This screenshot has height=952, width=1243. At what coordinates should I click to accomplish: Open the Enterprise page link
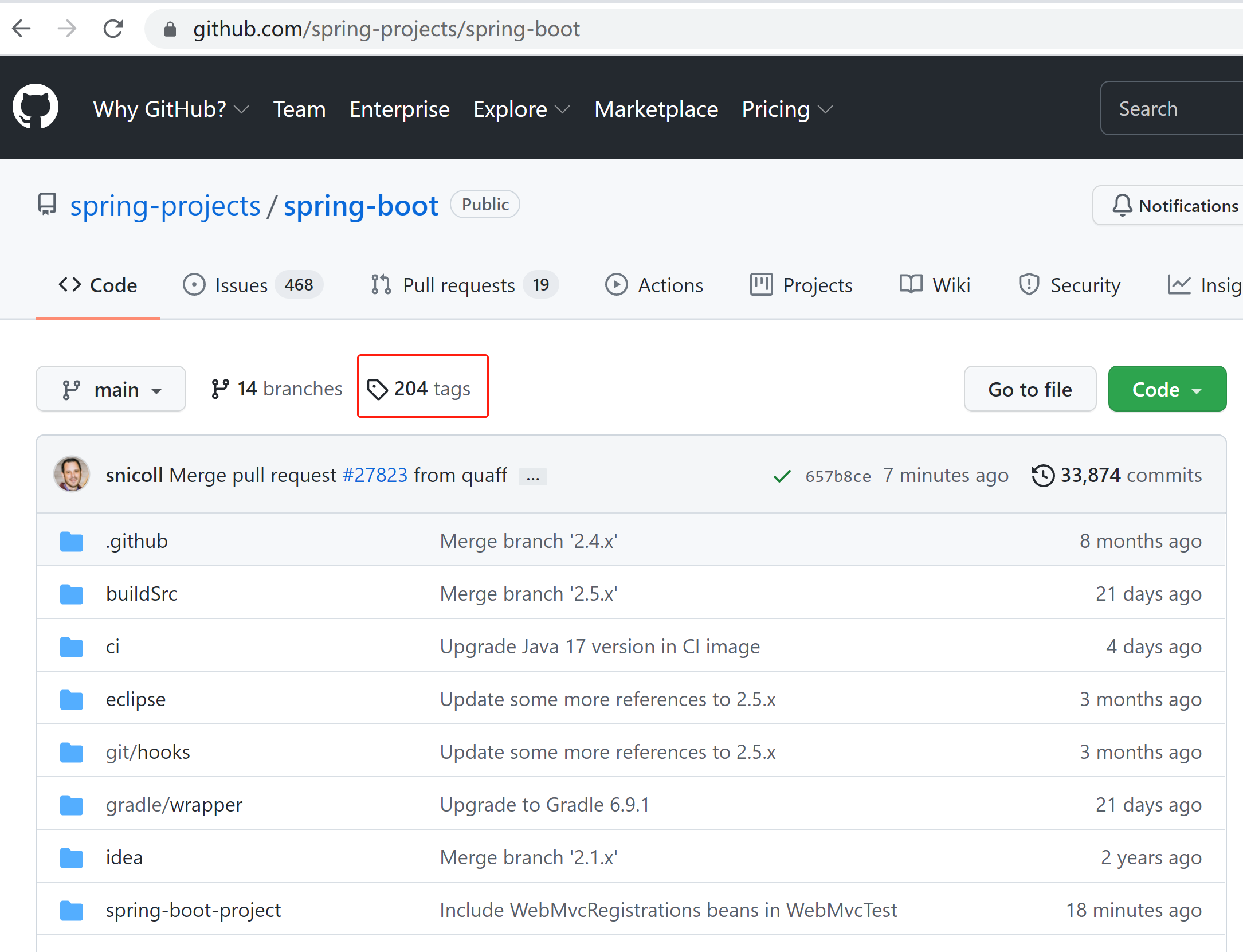click(x=399, y=109)
